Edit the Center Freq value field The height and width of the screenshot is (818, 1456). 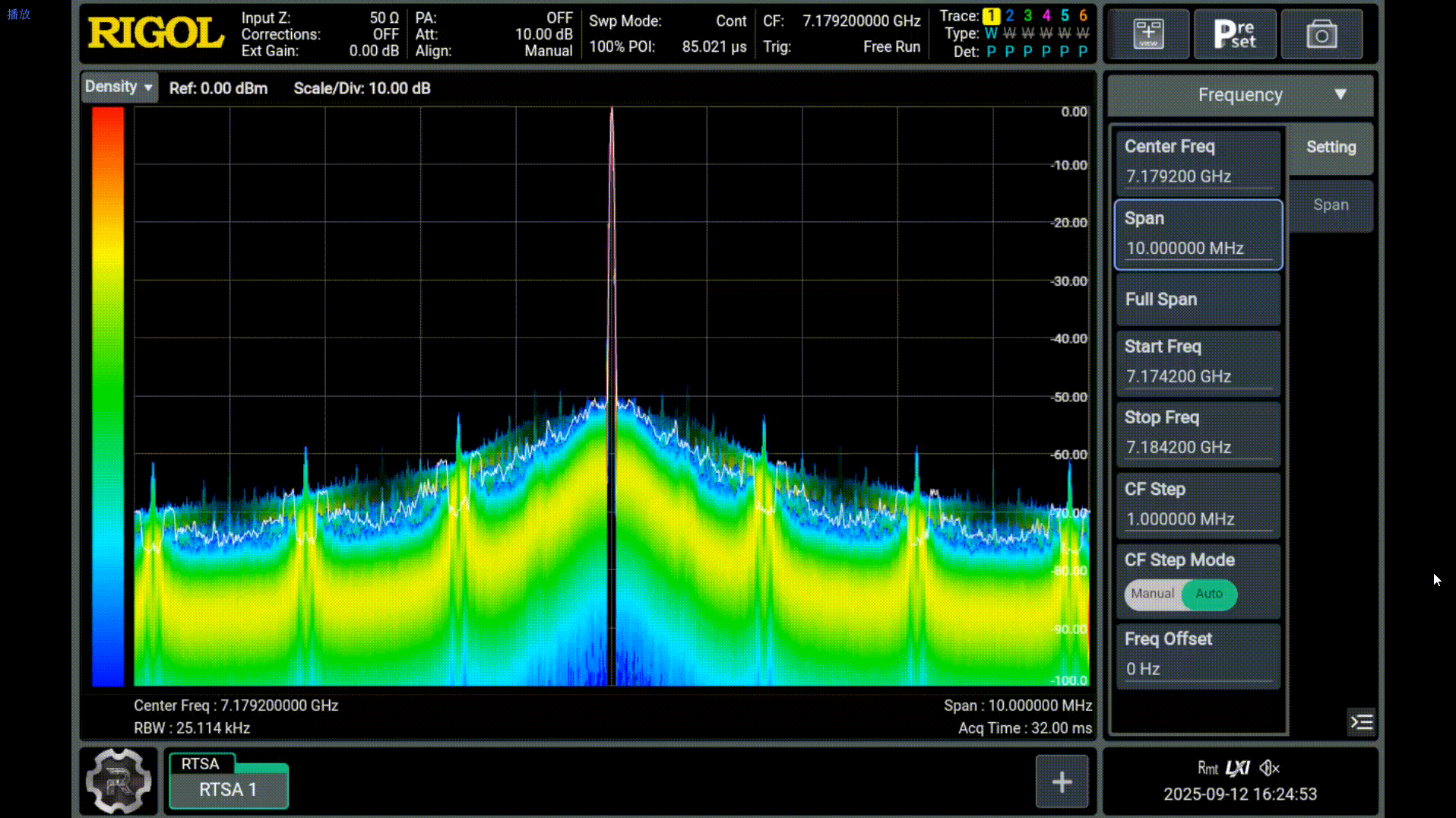tap(1198, 176)
